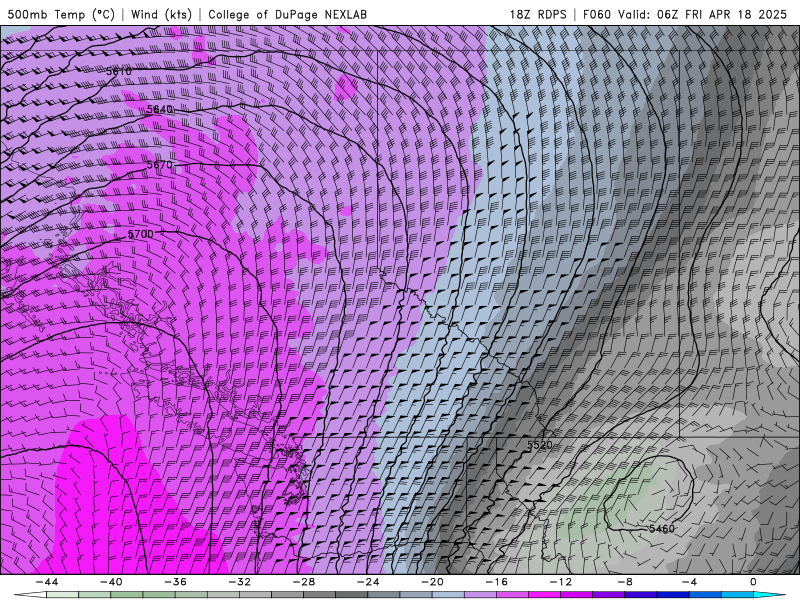Viewport: 800px width, 600px height.
Task: Click the '500mb Temp (°C)' title text
Action: (61, 14)
